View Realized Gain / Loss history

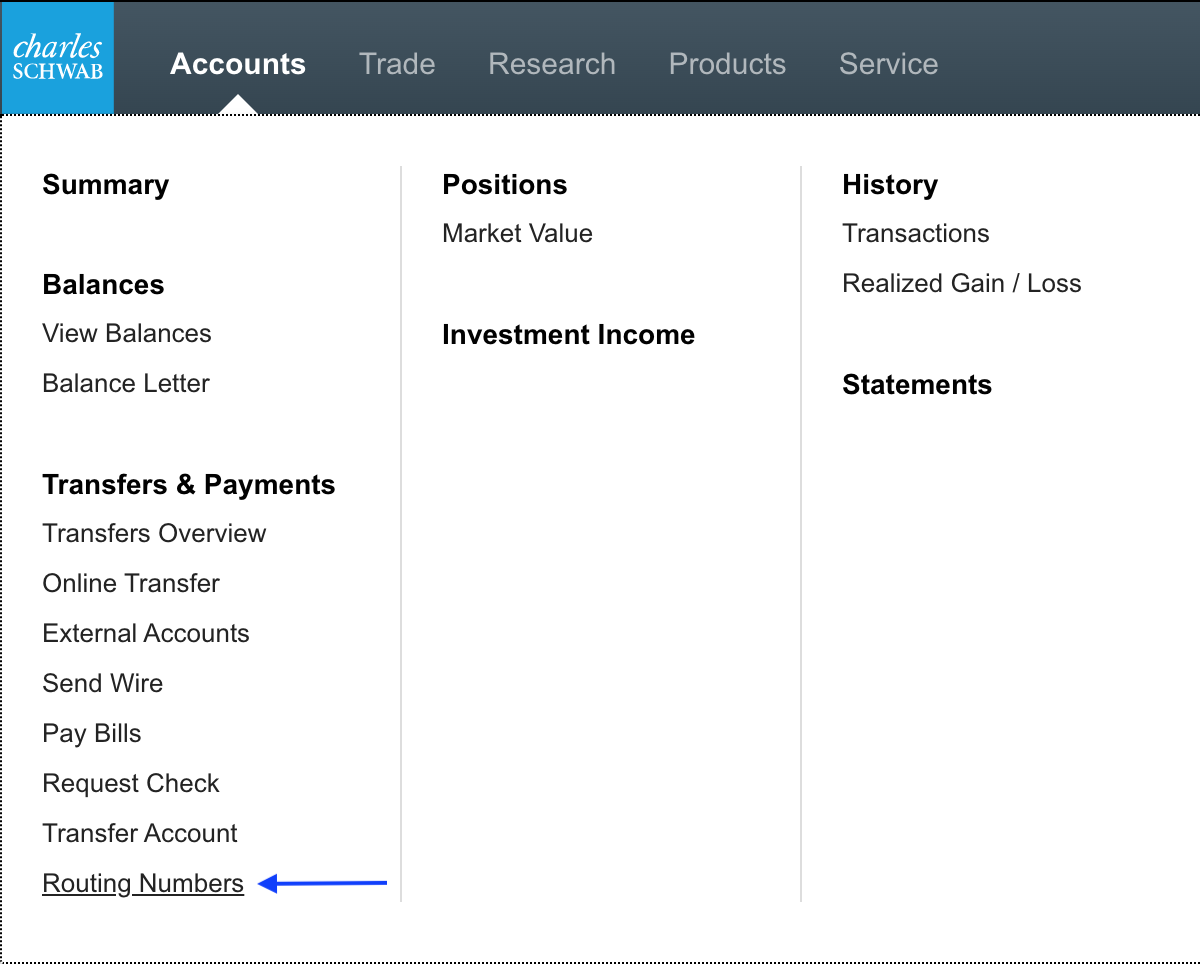pos(961,283)
